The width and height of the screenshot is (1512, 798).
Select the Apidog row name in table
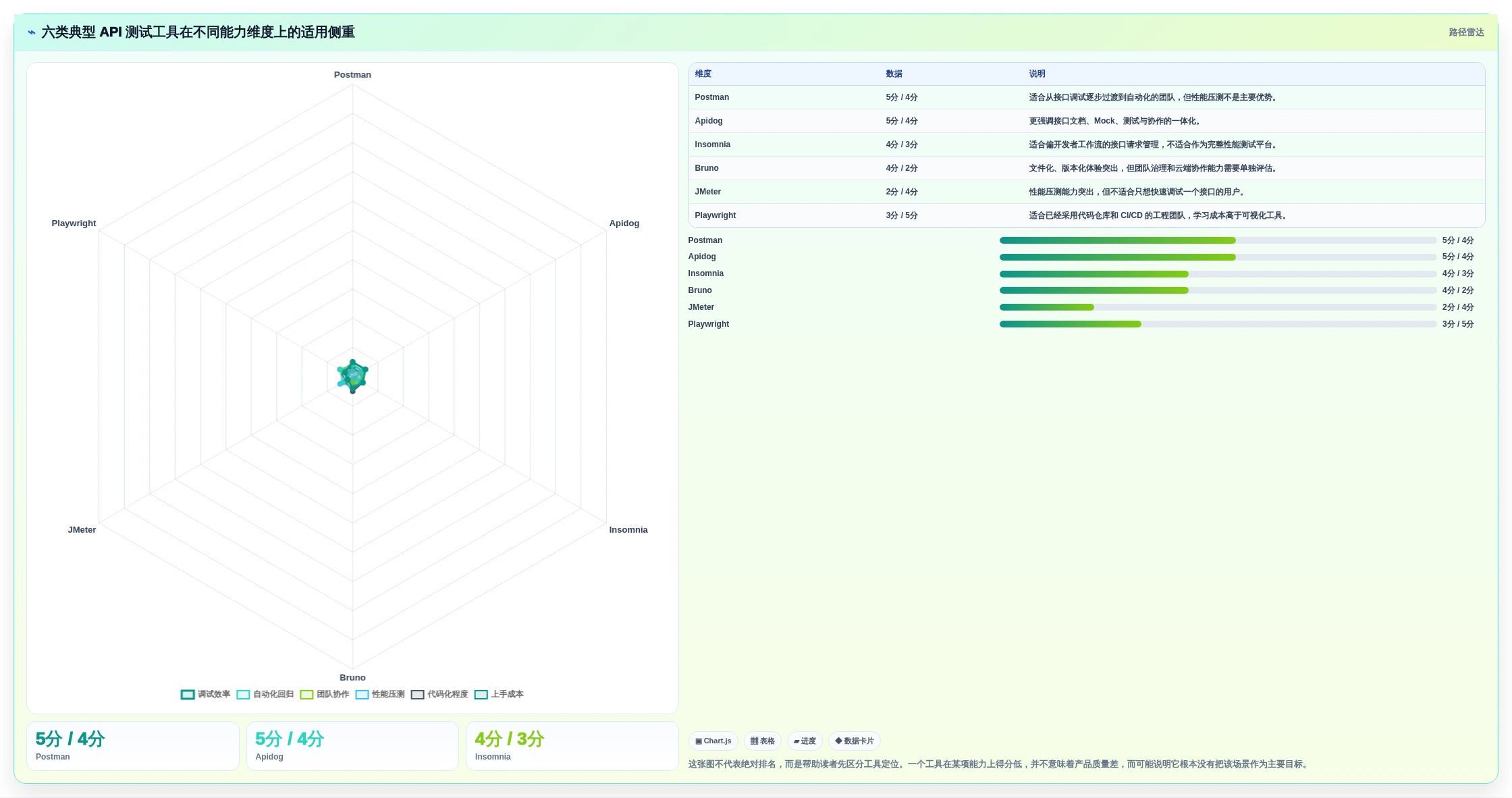(x=709, y=121)
